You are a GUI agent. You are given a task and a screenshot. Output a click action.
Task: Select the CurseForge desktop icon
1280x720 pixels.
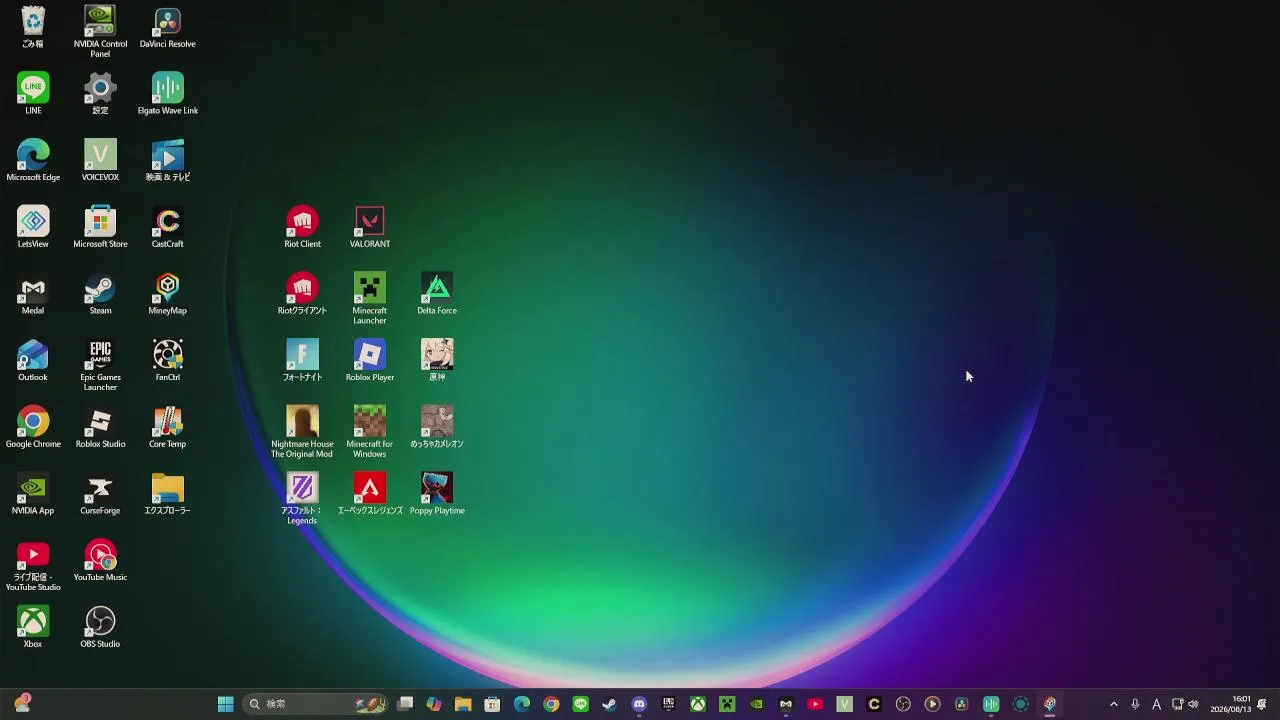click(x=100, y=494)
